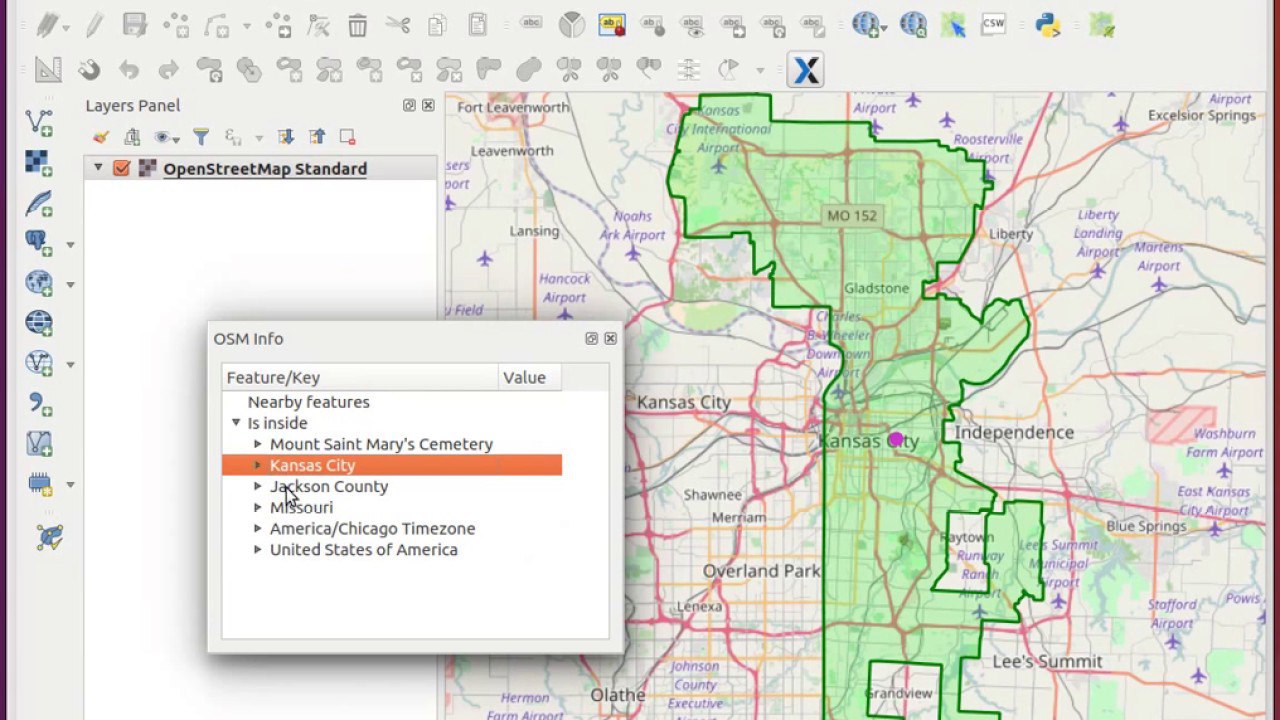Screen dimensions: 1280x720
Task: Click the Add Group icon in Layers Panel
Action: pos(132,137)
